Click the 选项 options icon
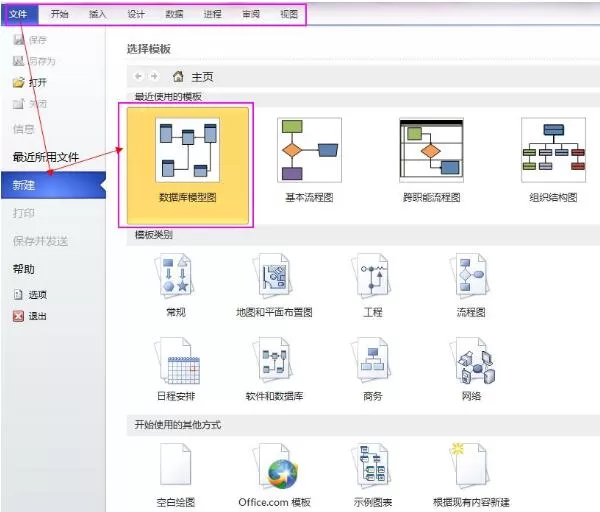 click(18, 294)
